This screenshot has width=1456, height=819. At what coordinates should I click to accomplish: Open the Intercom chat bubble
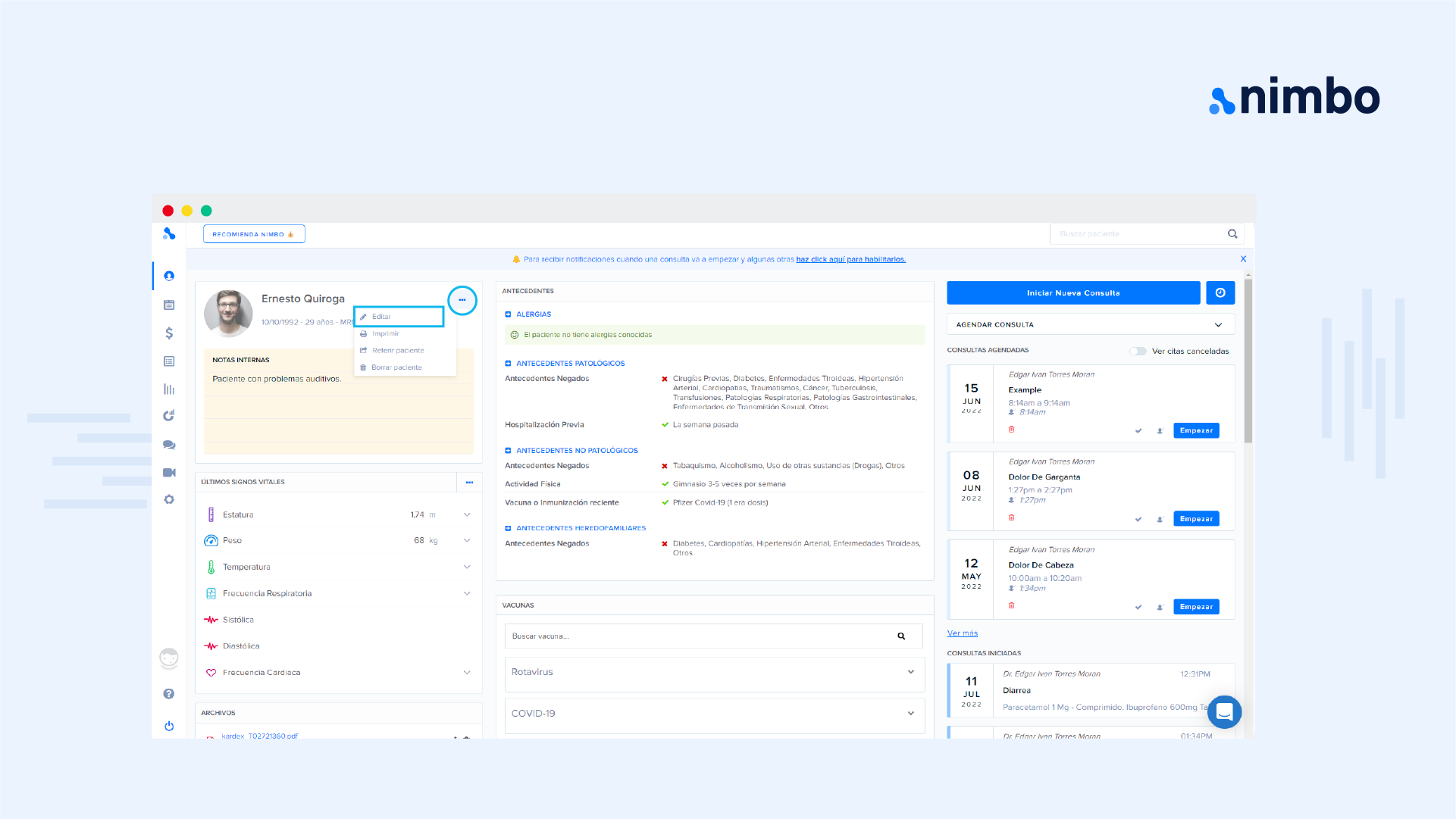tap(1223, 711)
